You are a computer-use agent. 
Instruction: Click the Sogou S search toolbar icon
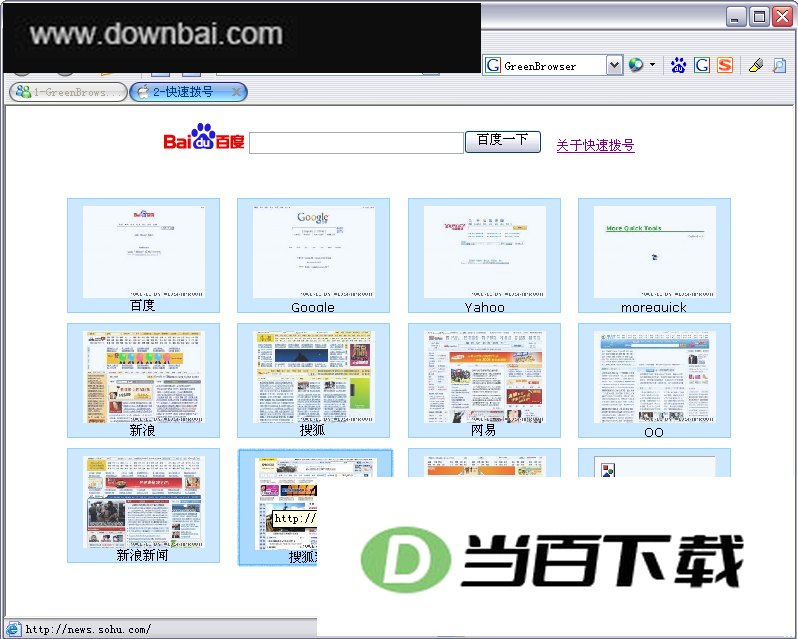[725, 65]
